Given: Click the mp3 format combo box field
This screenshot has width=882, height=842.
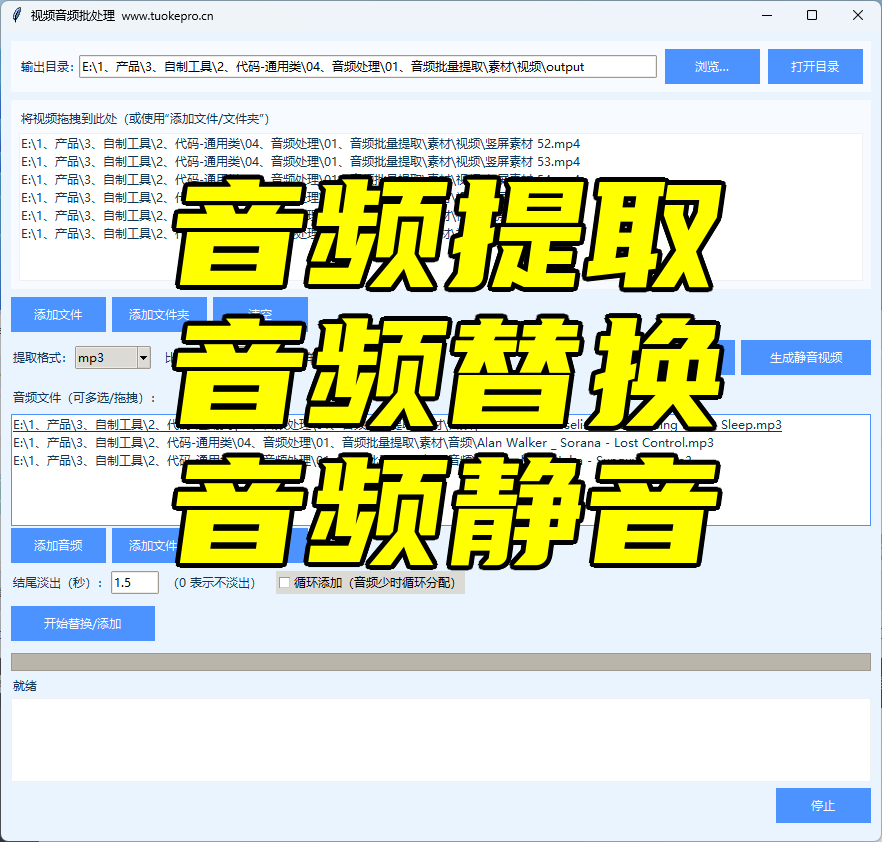Looking at the screenshot, I should (x=105, y=358).
